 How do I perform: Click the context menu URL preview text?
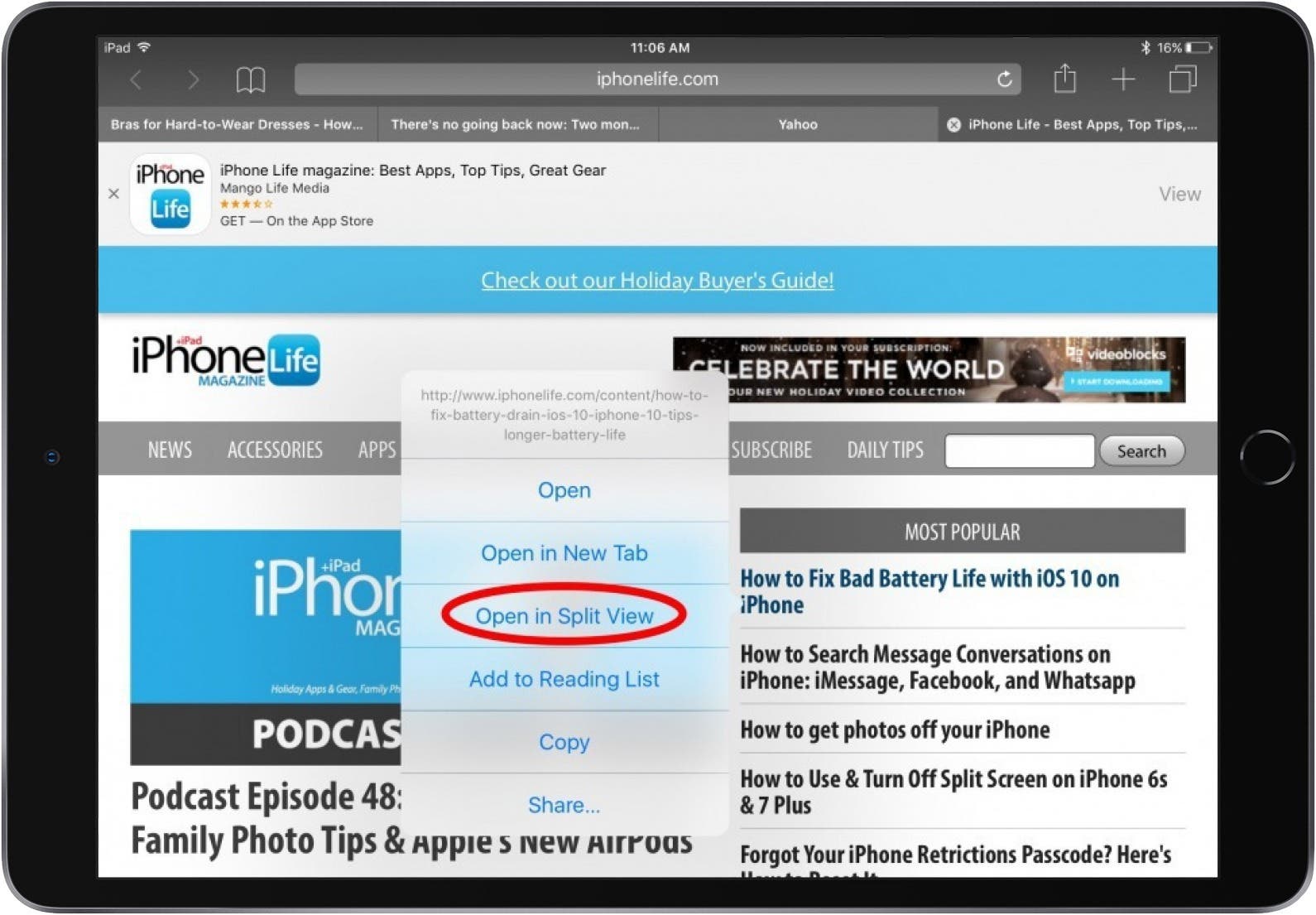(564, 415)
